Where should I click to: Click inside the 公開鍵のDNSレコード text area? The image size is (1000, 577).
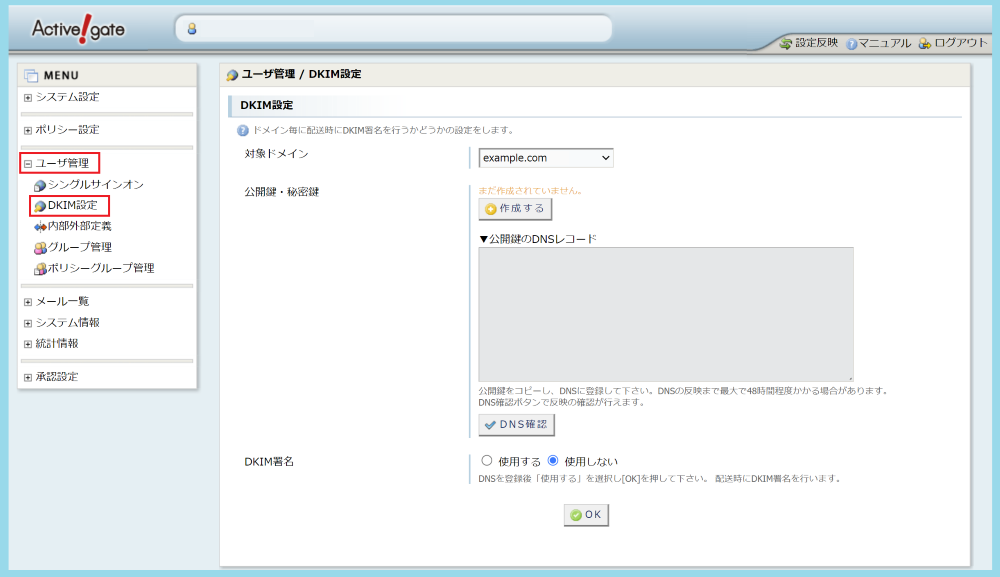click(665, 310)
